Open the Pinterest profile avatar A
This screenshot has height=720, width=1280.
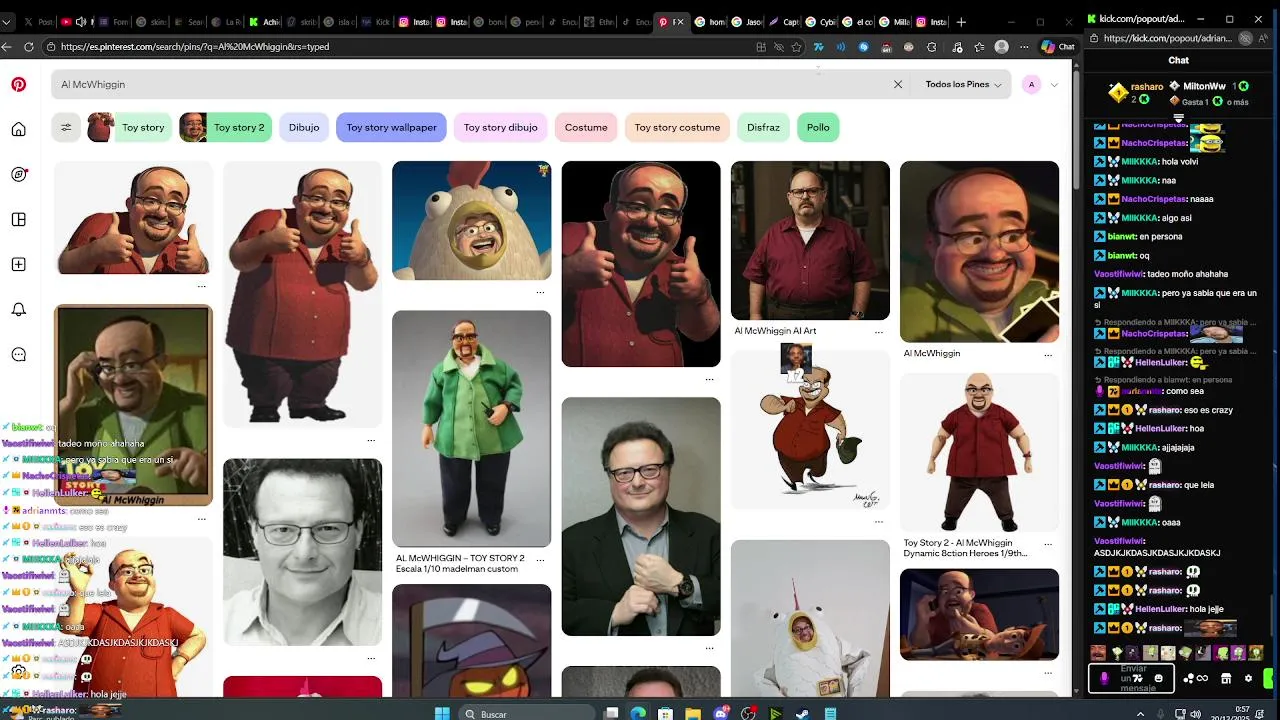[x=1031, y=85]
